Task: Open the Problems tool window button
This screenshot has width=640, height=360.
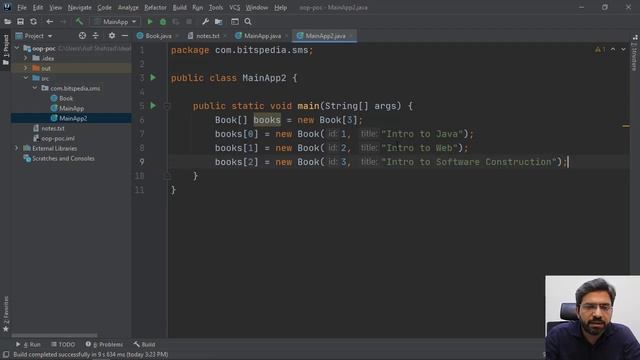Action: coord(104,344)
